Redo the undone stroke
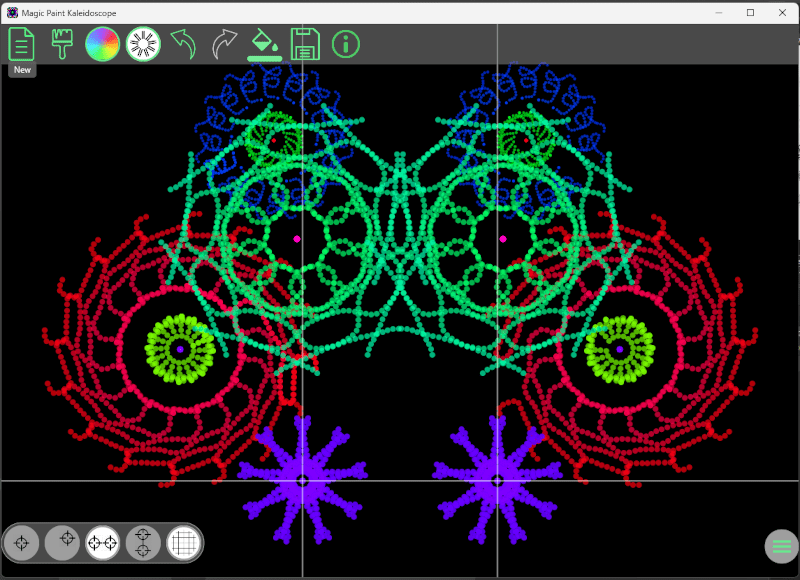The width and height of the screenshot is (800, 580). (224, 44)
